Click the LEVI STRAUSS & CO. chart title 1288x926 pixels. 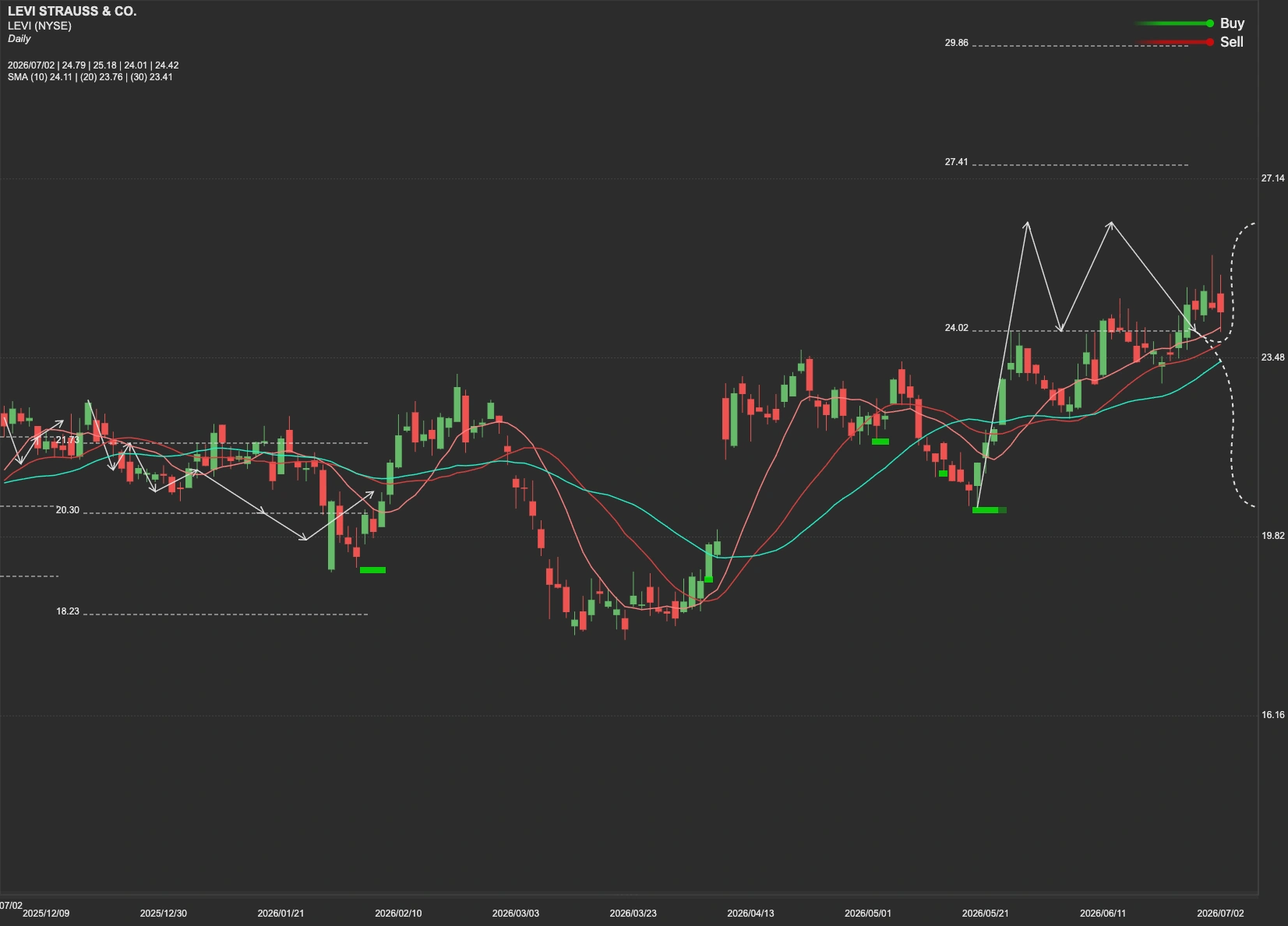coord(72,11)
